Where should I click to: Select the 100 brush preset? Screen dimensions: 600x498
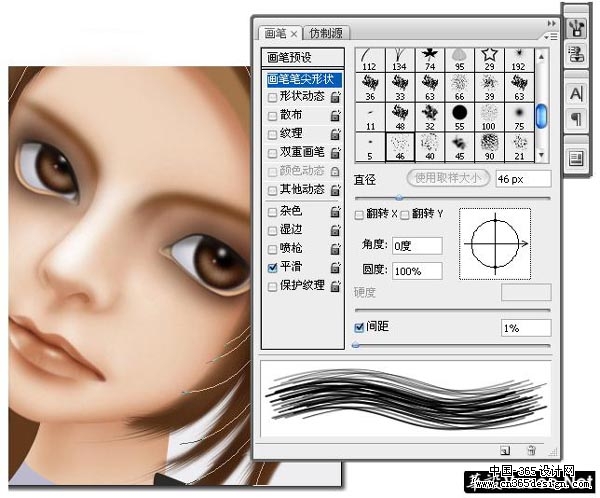click(x=489, y=117)
